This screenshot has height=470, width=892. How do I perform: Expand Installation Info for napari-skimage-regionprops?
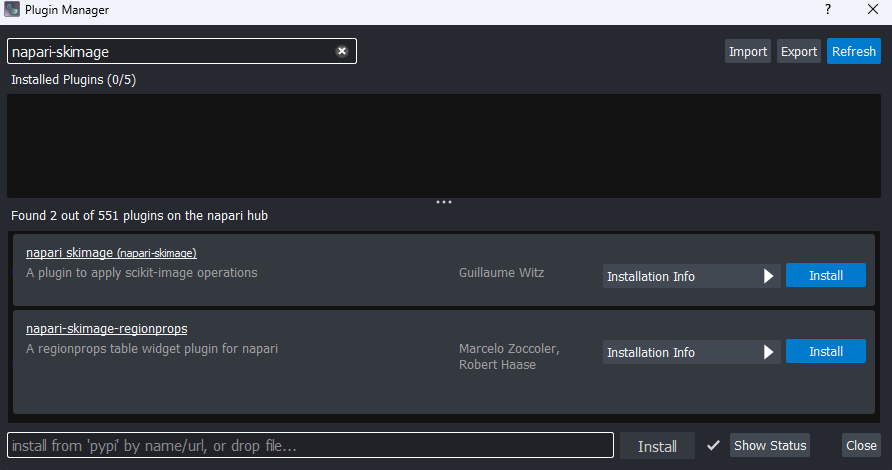click(x=691, y=352)
